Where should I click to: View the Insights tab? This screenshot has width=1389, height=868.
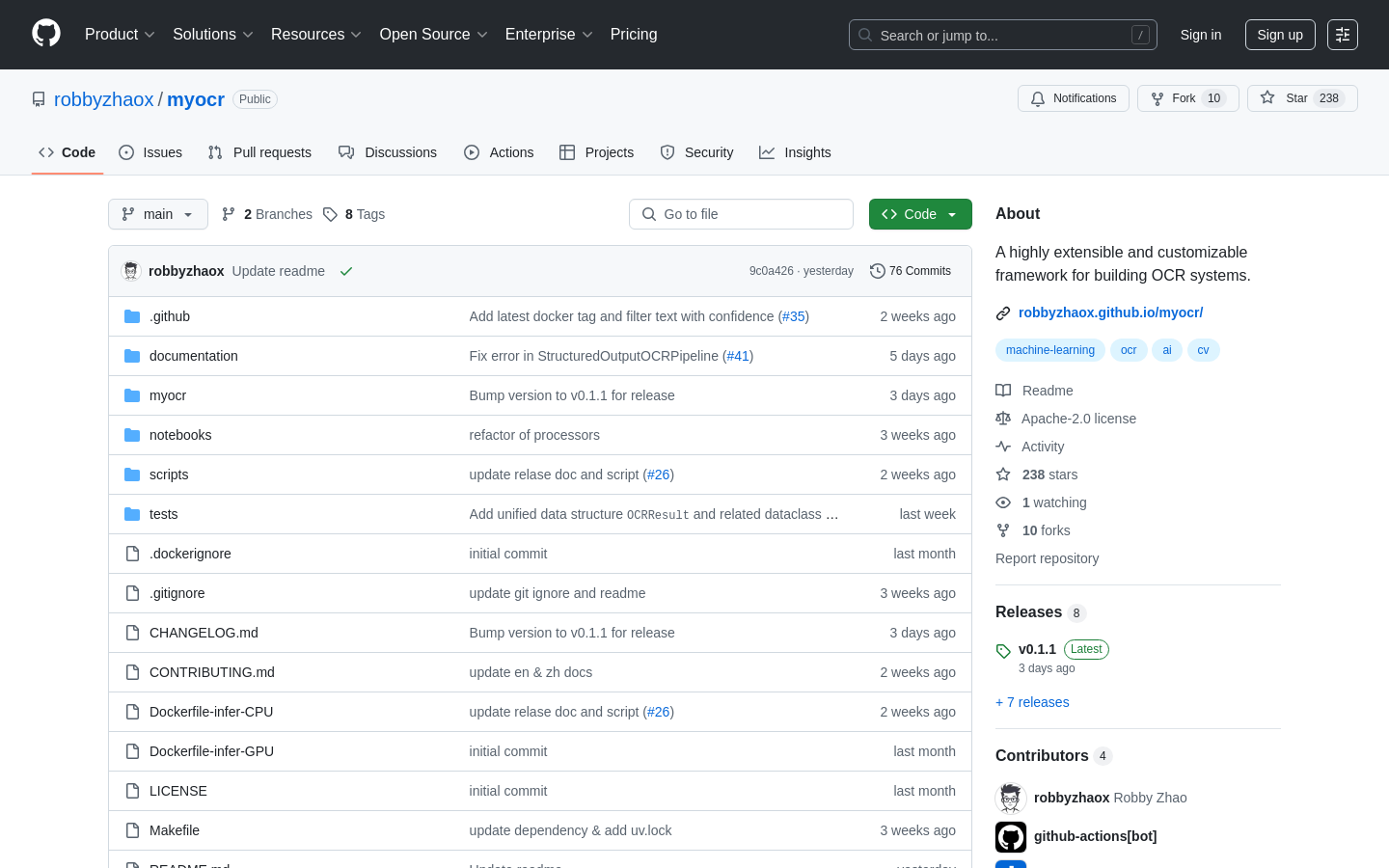[x=795, y=152]
